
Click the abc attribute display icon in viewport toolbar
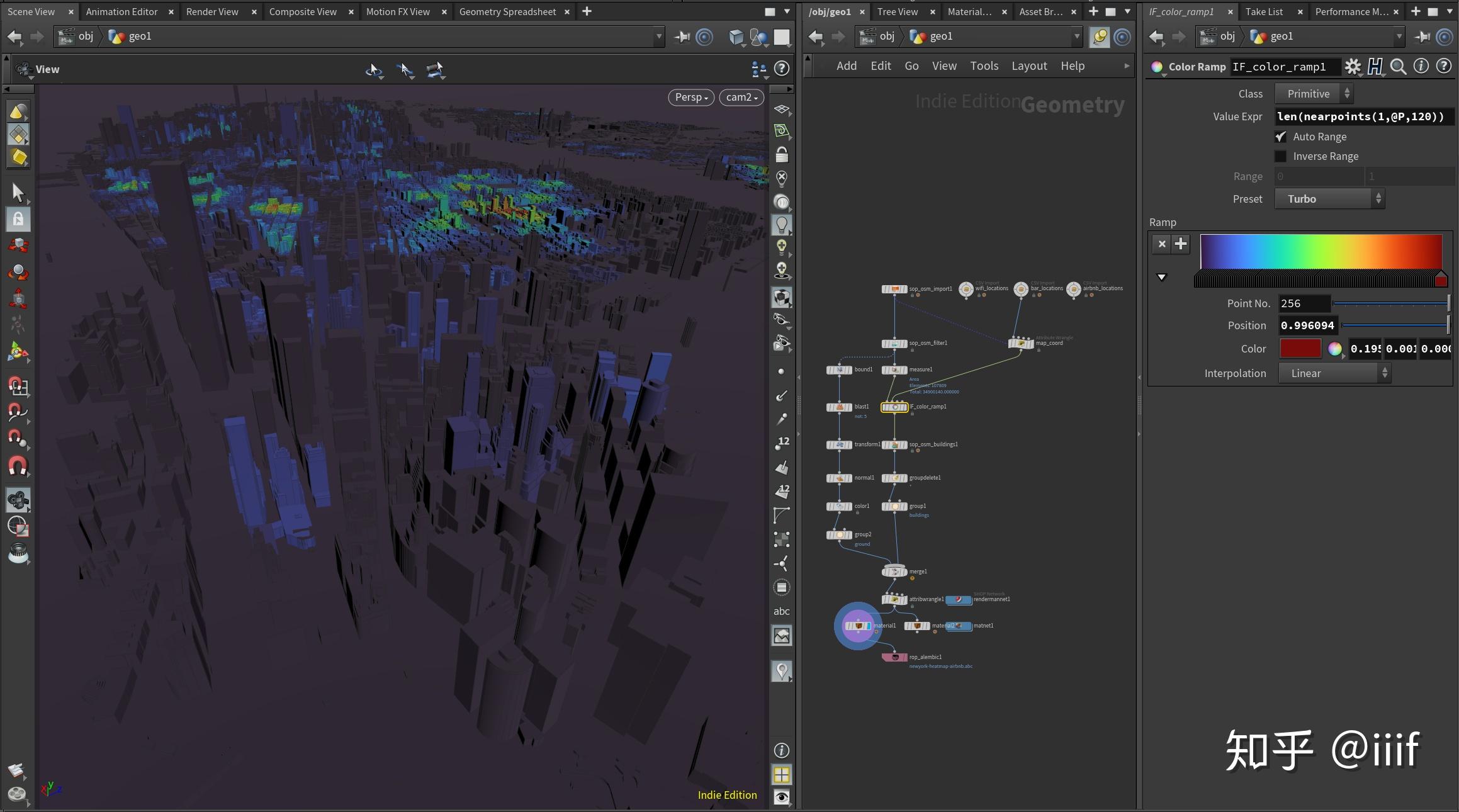click(x=782, y=611)
